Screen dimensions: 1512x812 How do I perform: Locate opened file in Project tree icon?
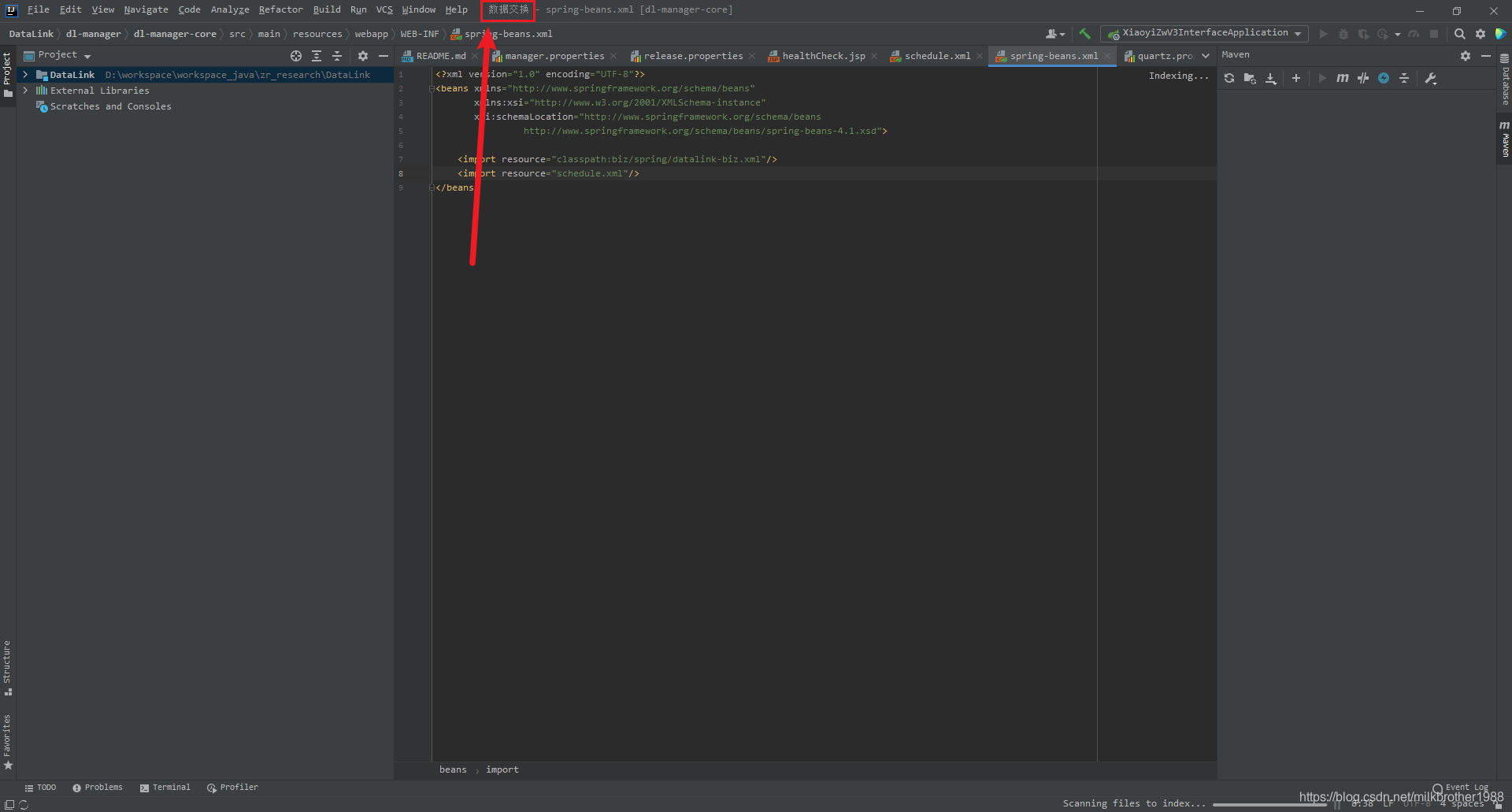pyautogui.click(x=296, y=56)
